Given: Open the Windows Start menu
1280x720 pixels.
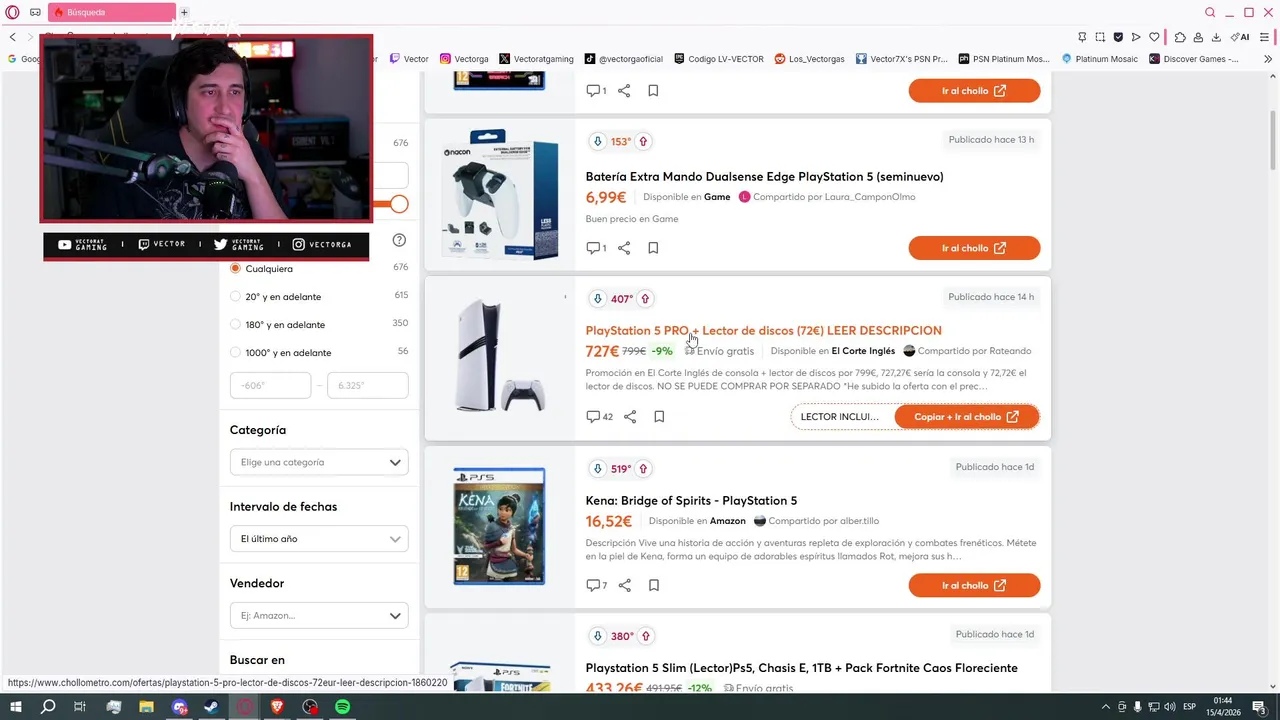Looking at the screenshot, I should point(15,707).
